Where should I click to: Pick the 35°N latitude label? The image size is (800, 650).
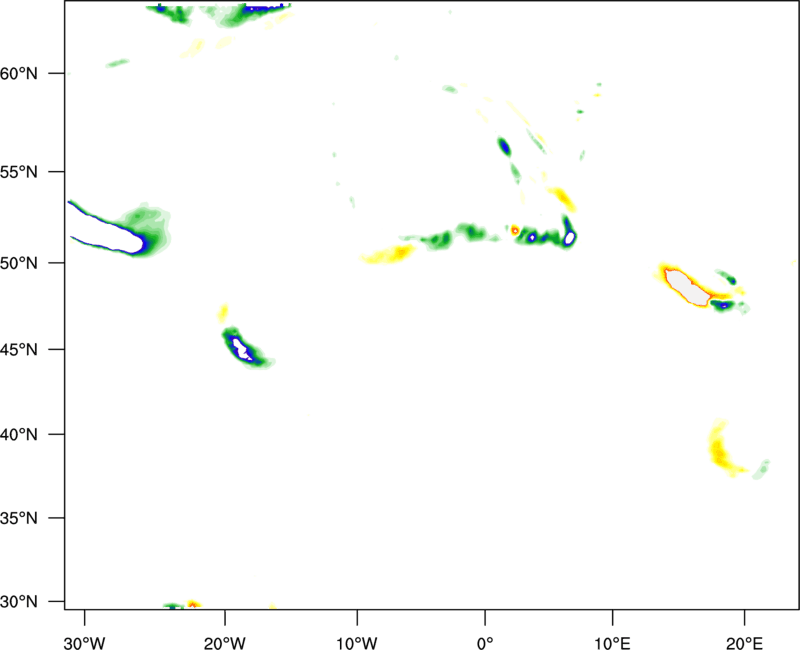[19, 518]
